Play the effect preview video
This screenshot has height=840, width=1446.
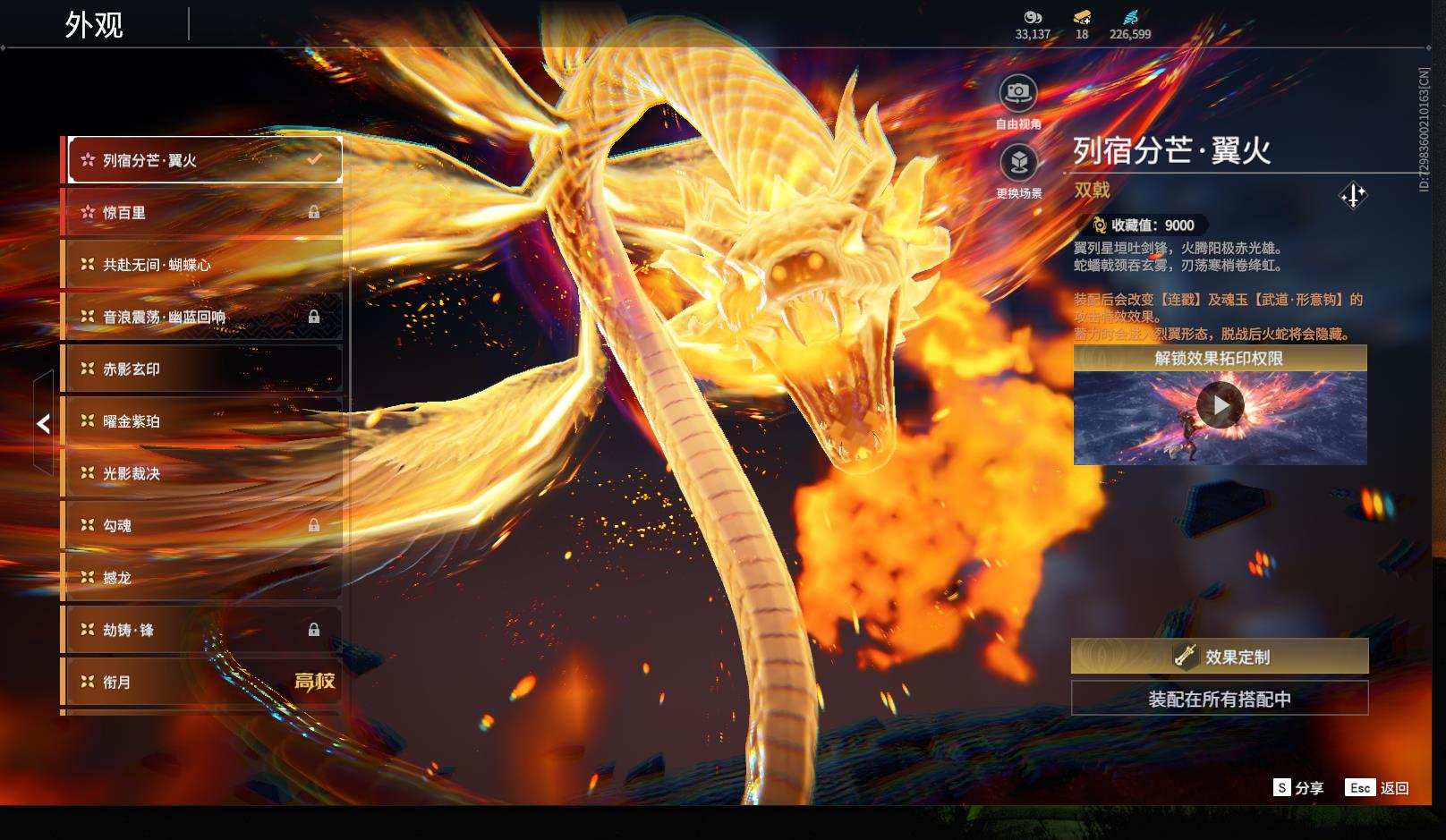click(x=1221, y=406)
